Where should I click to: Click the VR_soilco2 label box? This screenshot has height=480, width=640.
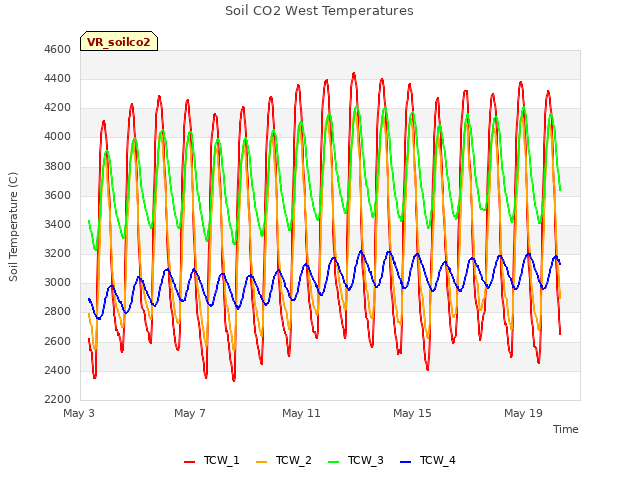(x=119, y=41)
